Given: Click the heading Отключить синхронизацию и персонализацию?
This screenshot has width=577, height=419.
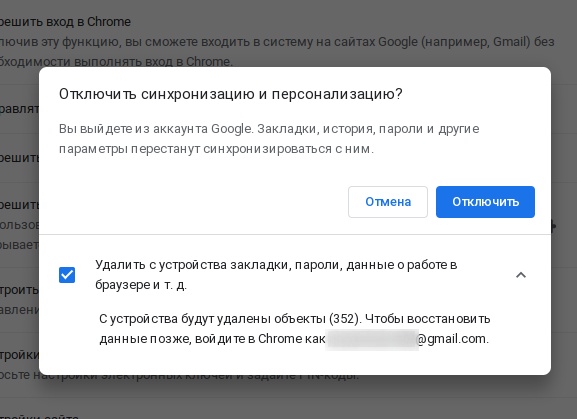Looking at the screenshot, I should 231,94.
